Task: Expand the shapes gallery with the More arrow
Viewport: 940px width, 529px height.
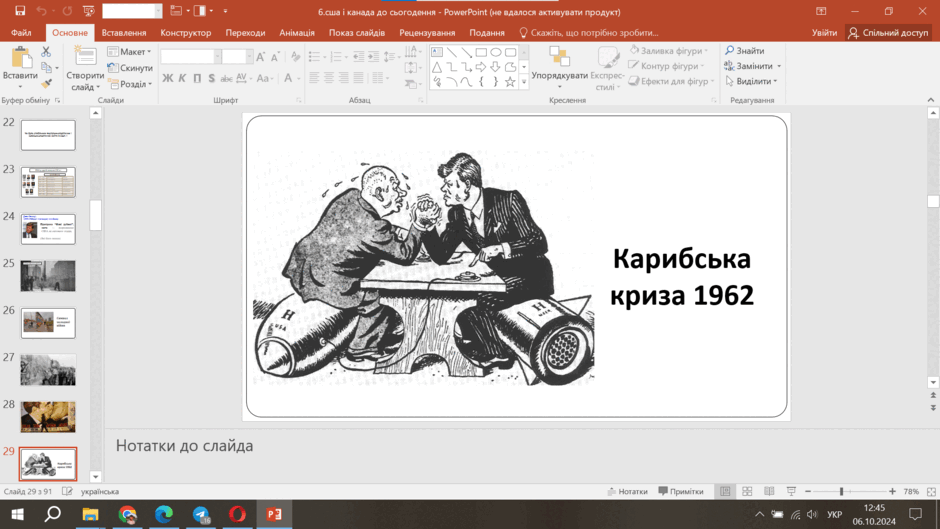Action: 524,82
